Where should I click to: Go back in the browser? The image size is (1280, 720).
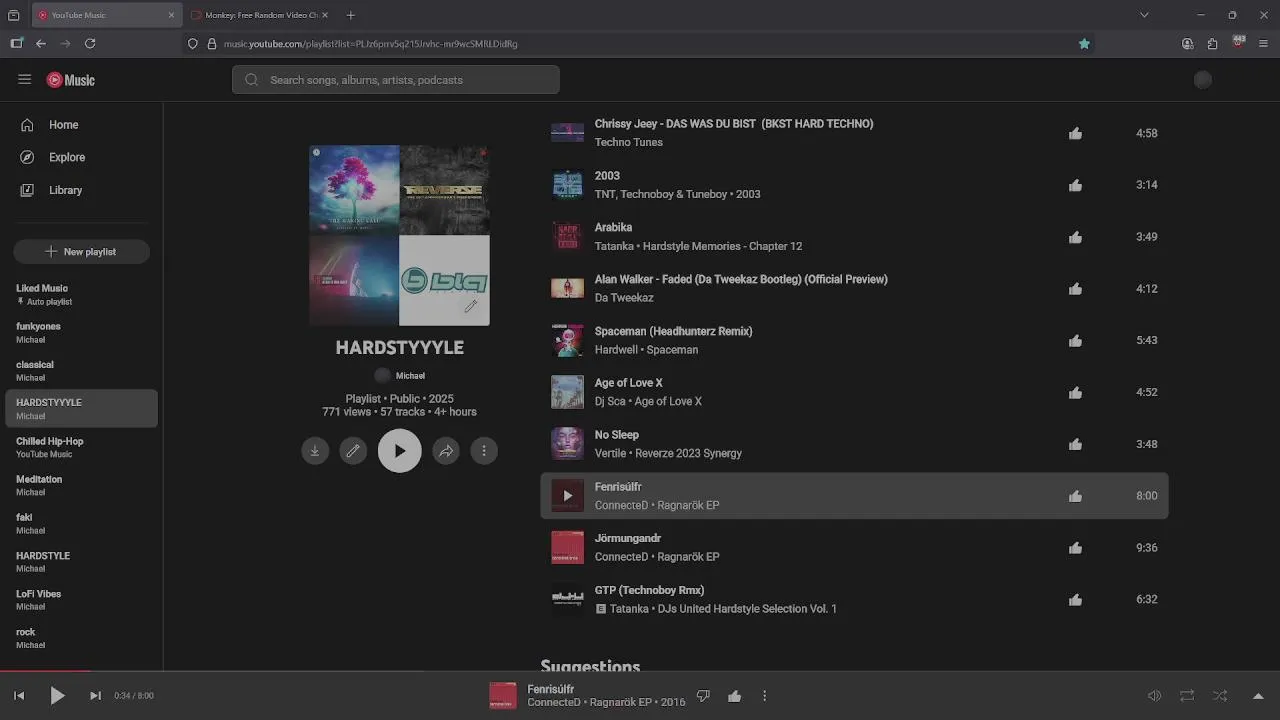tap(41, 44)
